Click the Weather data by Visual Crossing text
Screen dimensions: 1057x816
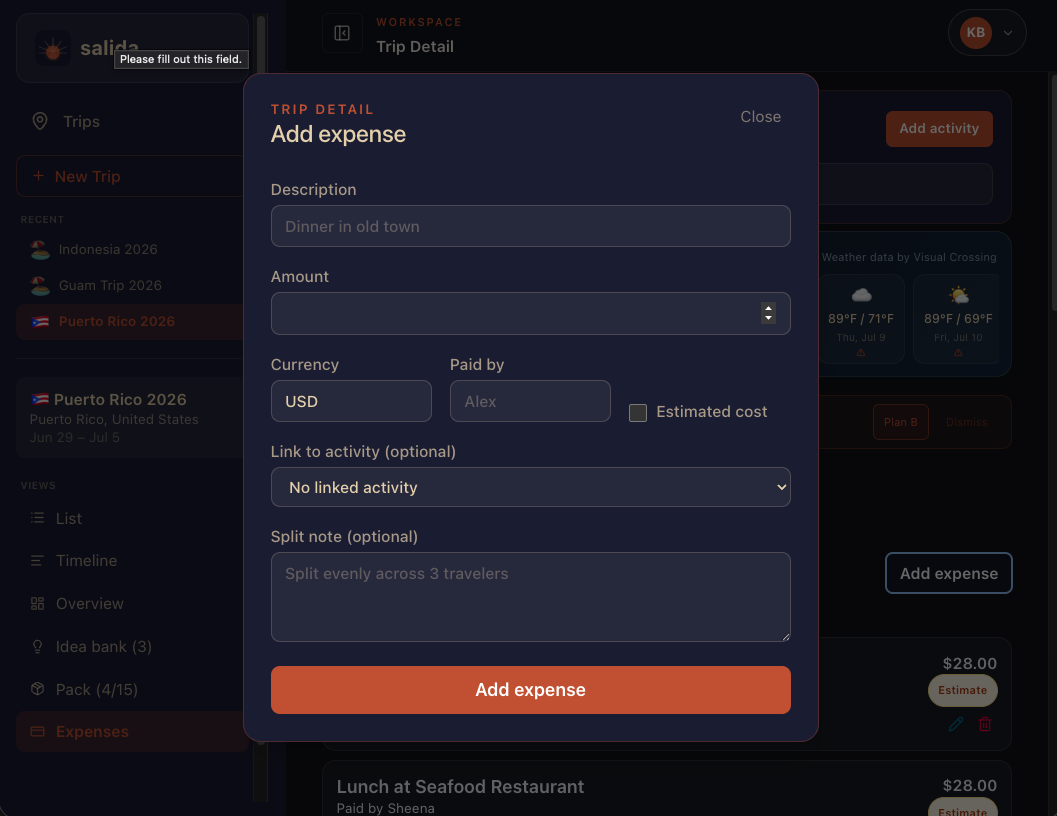coord(909,257)
